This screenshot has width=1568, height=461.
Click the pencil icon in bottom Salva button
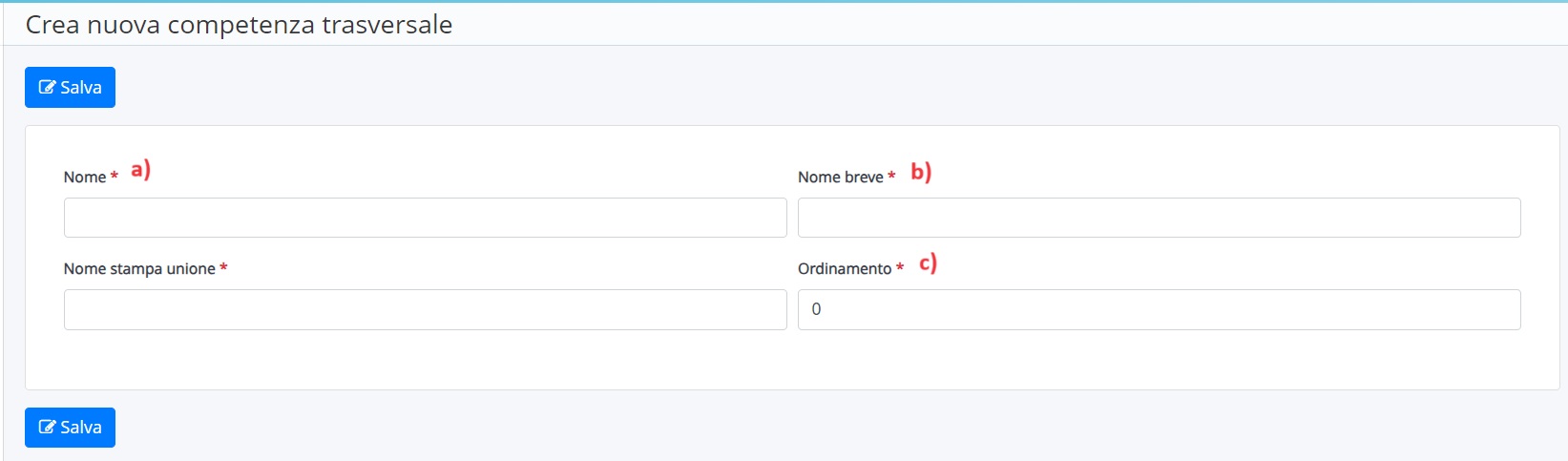pyautogui.click(x=46, y=428)
